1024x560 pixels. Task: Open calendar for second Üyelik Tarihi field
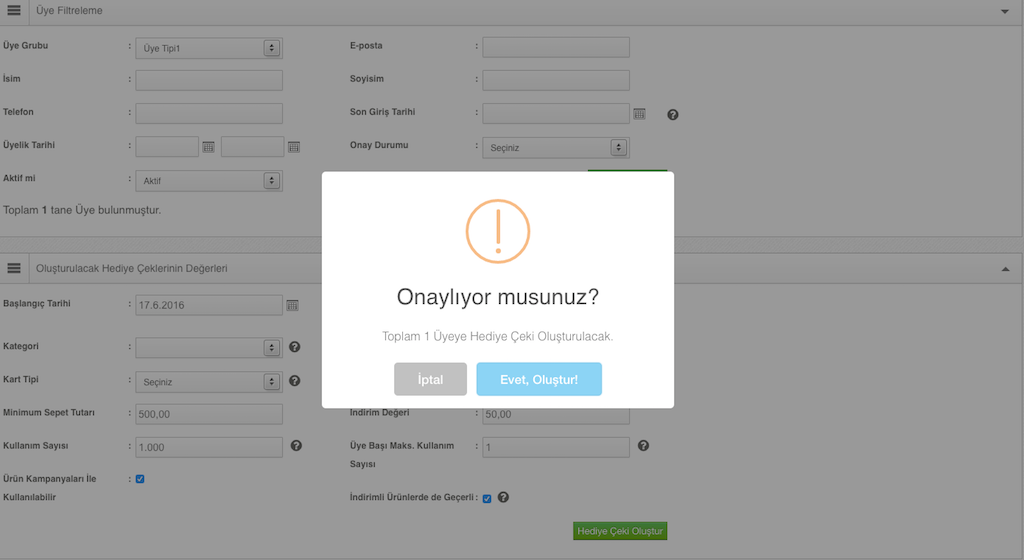click(x=294, y=148)
